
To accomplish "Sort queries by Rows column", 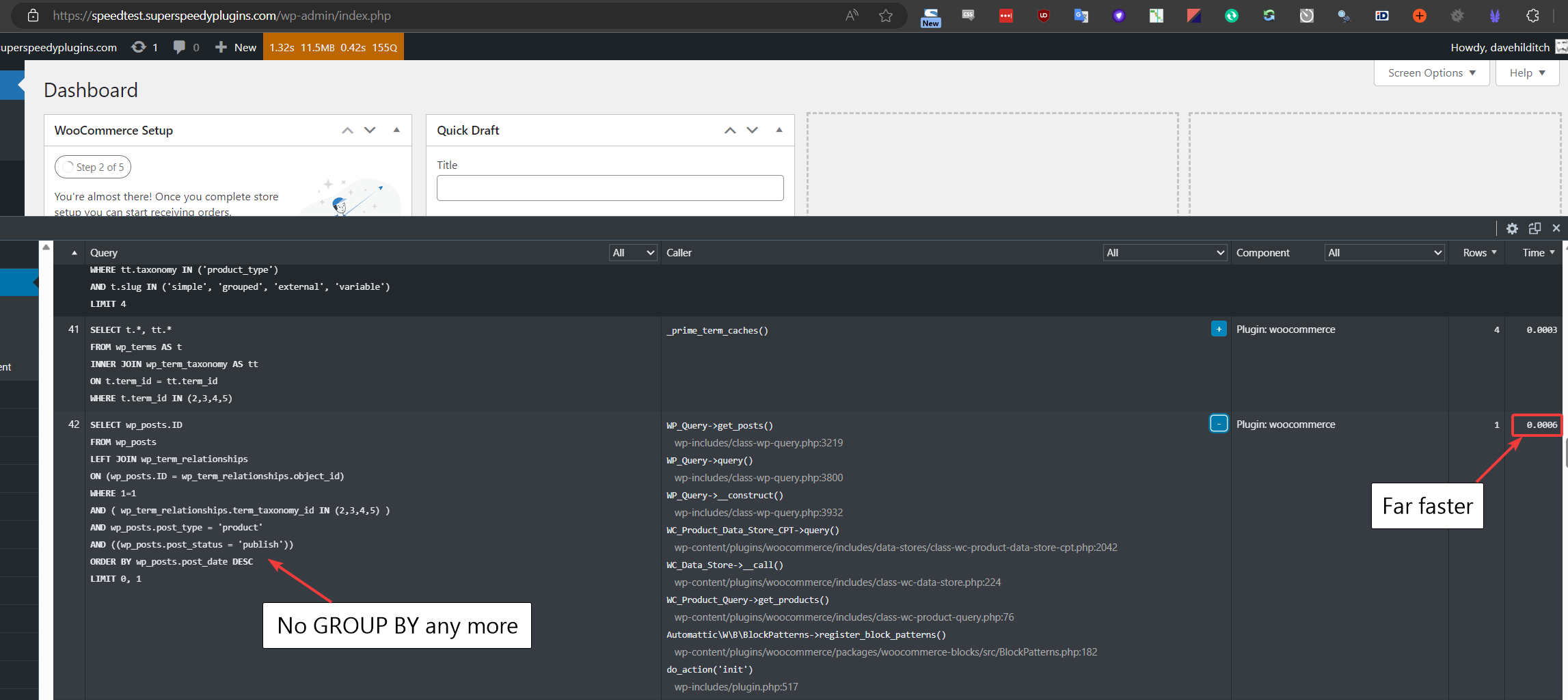I will coord(1479,252).
